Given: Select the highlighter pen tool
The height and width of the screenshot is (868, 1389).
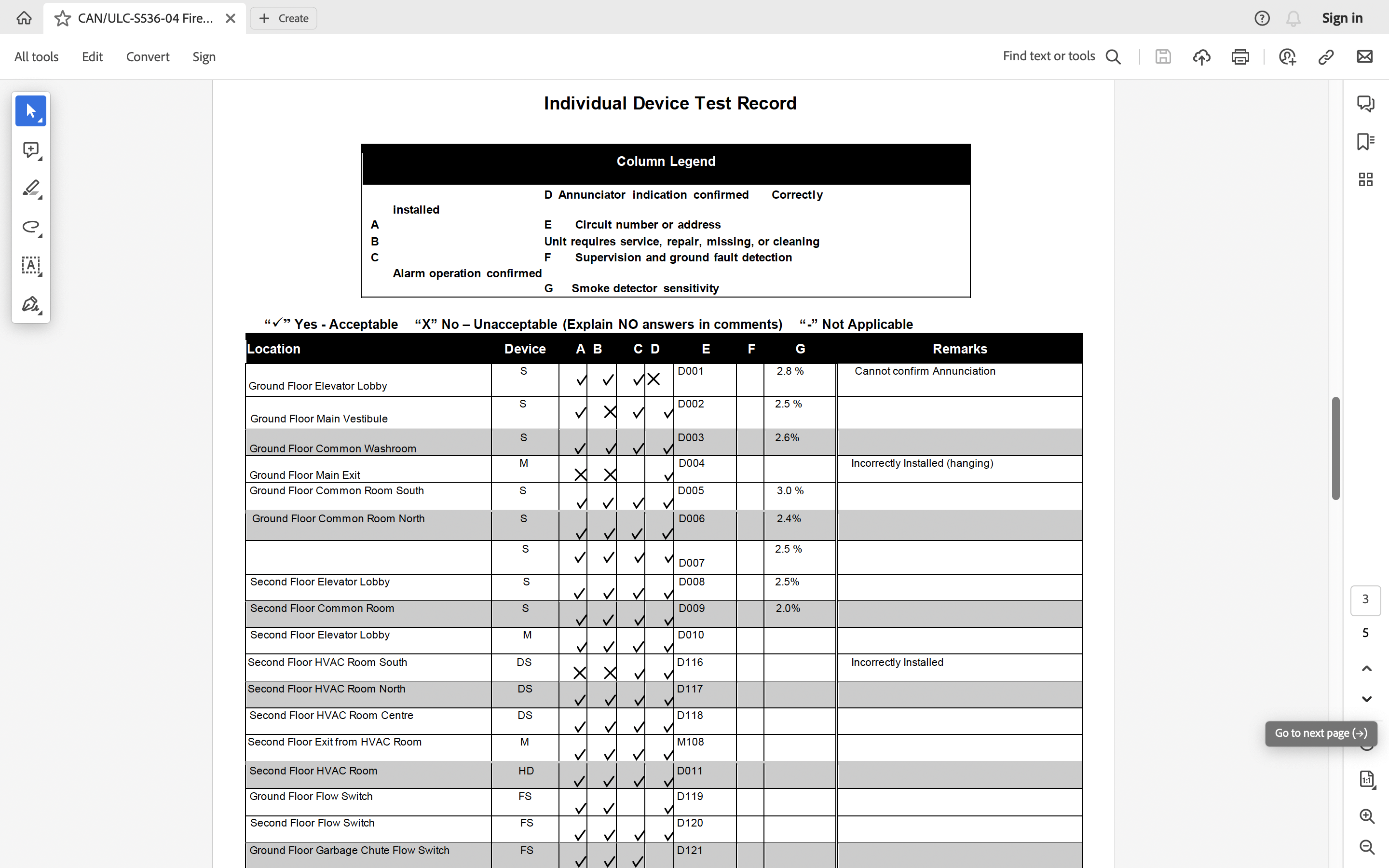Looking at the screenshot, I should tap(30, 188).
